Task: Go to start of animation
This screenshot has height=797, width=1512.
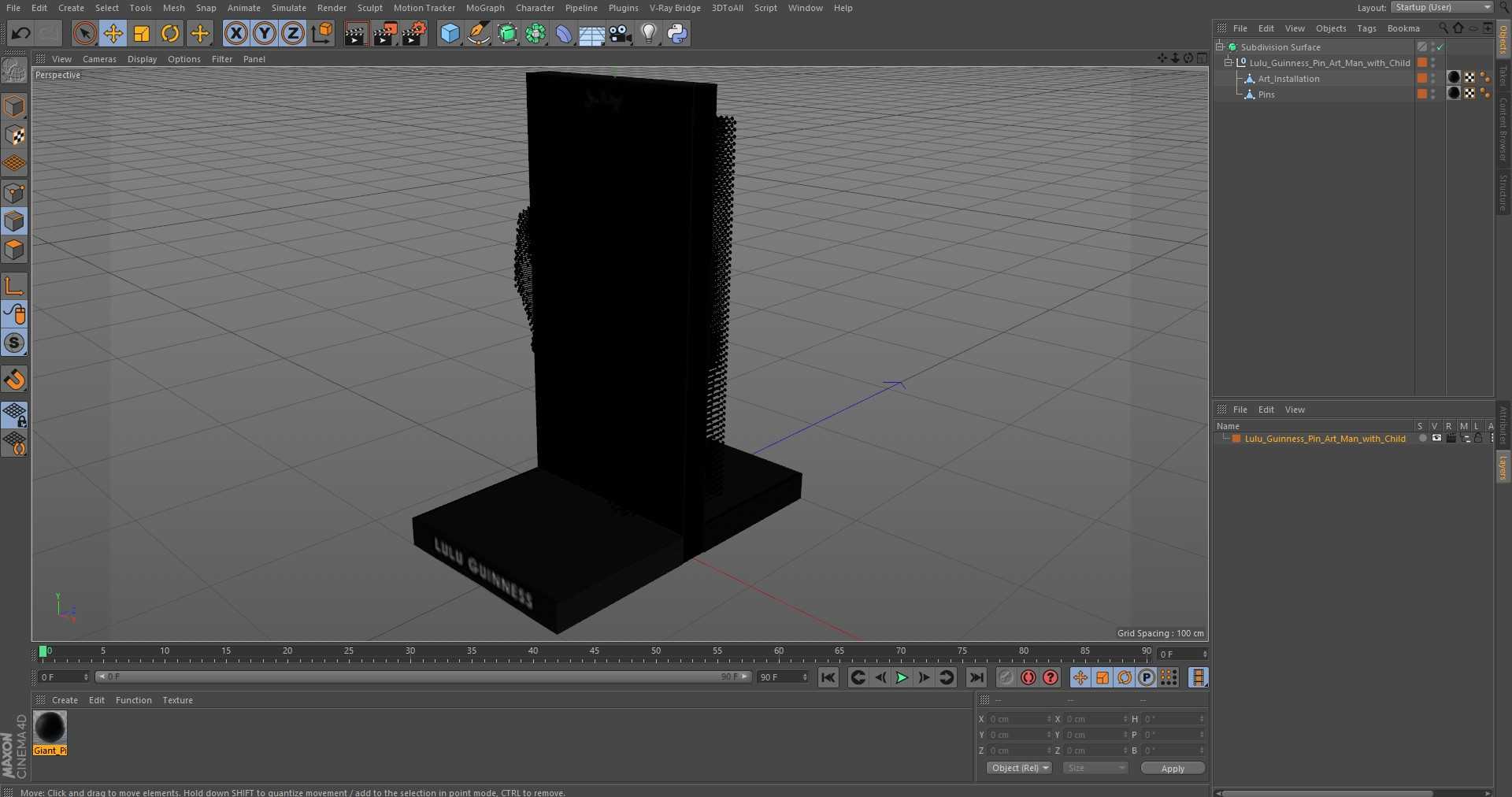Action: (x=828, y=677)
